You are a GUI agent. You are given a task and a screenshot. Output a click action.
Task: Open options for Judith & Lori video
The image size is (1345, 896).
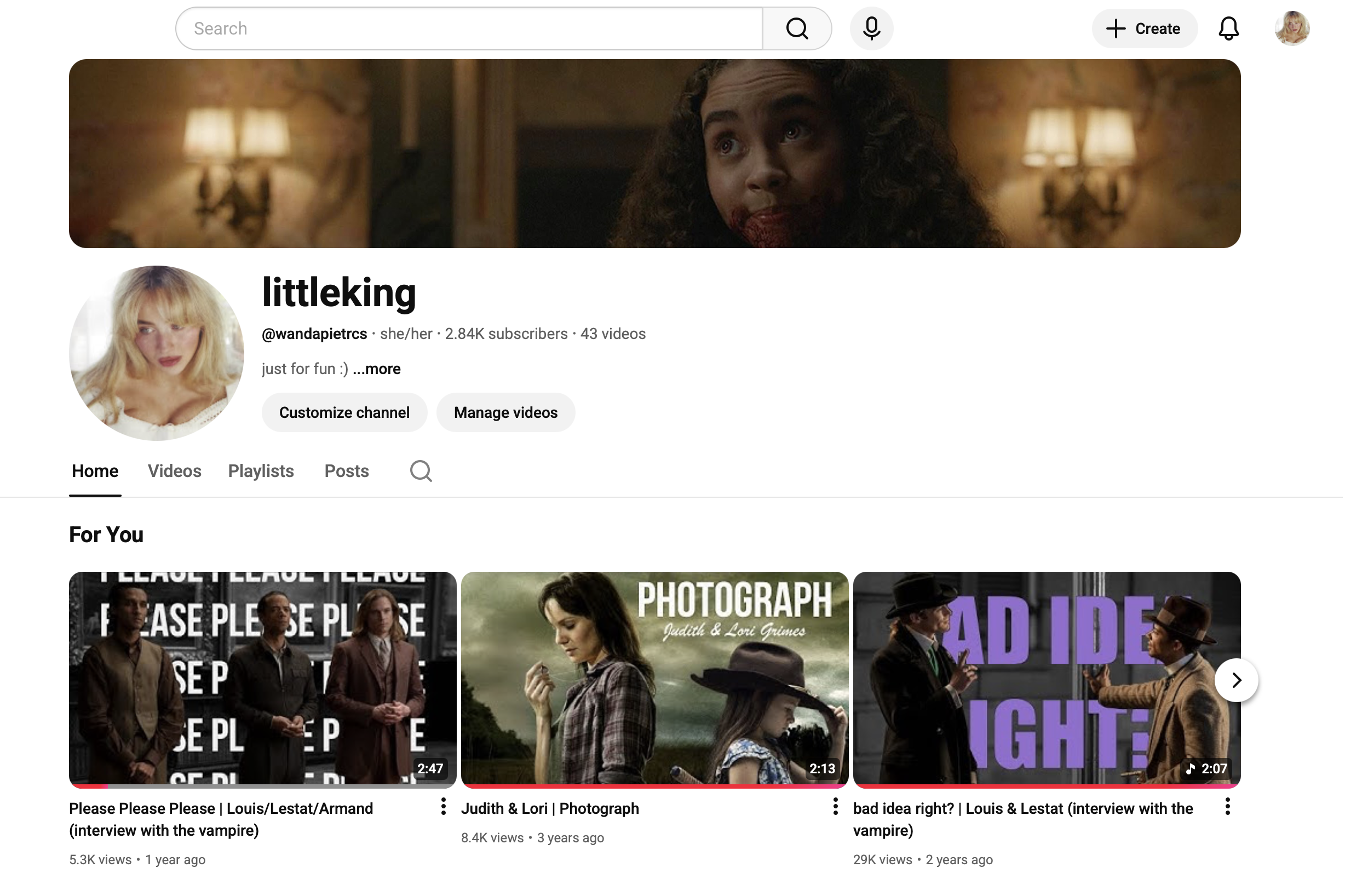pos(835,807)
